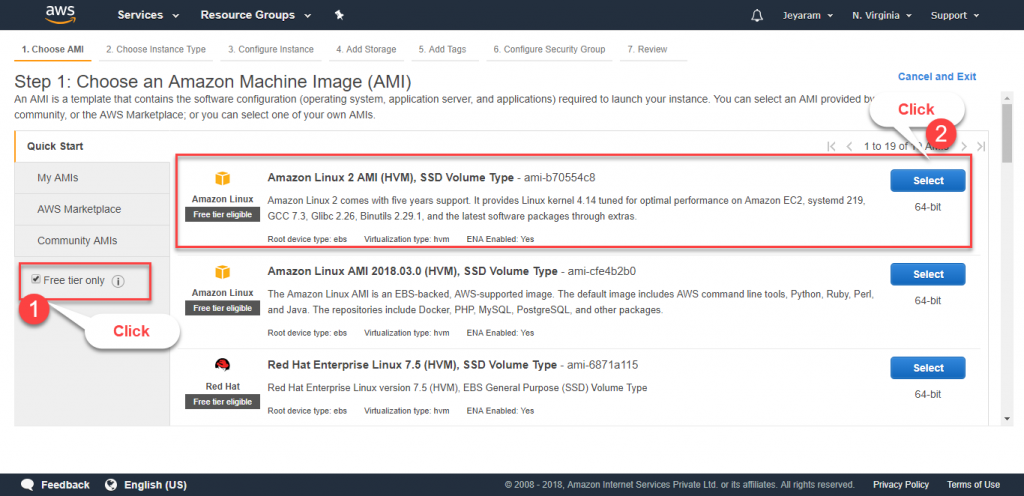Open the N. Virginia region dropdown
This screenshot has height=496, width=1024.
click(x=882, y=15)
